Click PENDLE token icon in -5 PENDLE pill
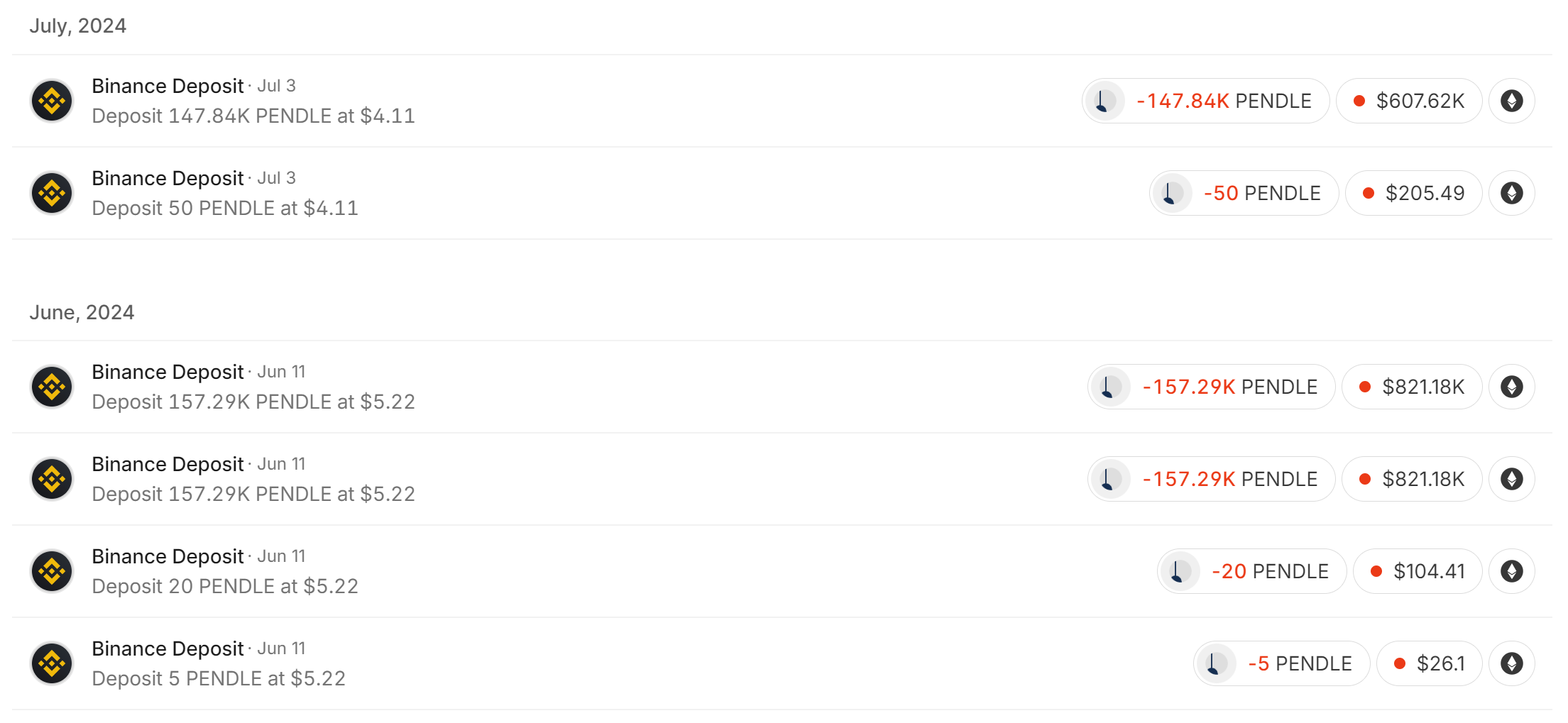Viewport: 1568px width, 723px height. pos(1216,663)
